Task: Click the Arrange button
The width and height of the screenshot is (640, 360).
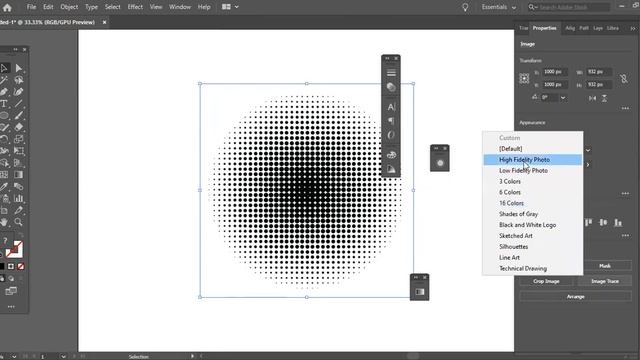Action: pos(576,297)
